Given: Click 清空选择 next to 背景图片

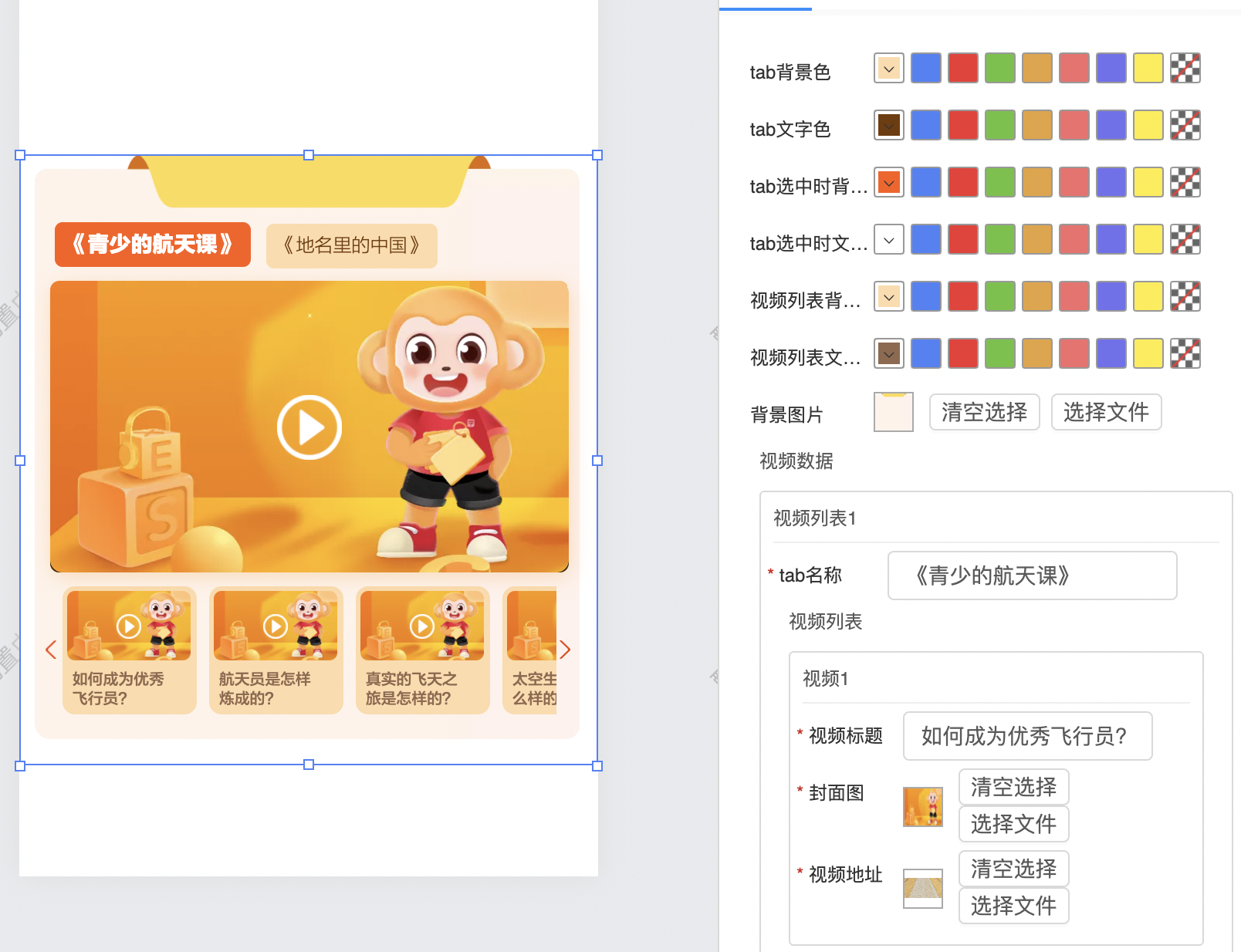Looking at the screenshot, I should pyautogui.click(x=984, y=412).
